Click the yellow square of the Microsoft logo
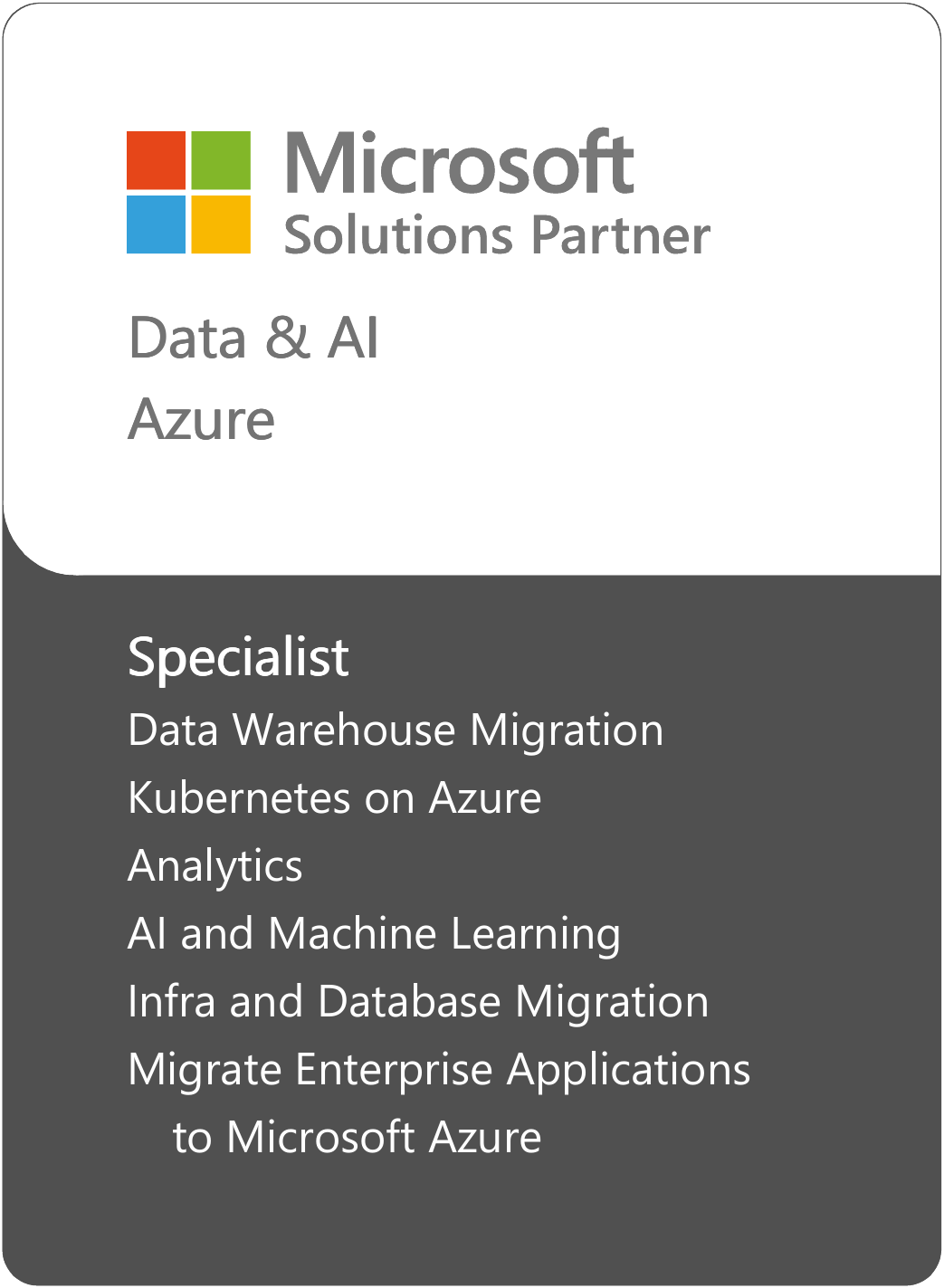Viewport: 944px width, 1288px height. [221, 224]
